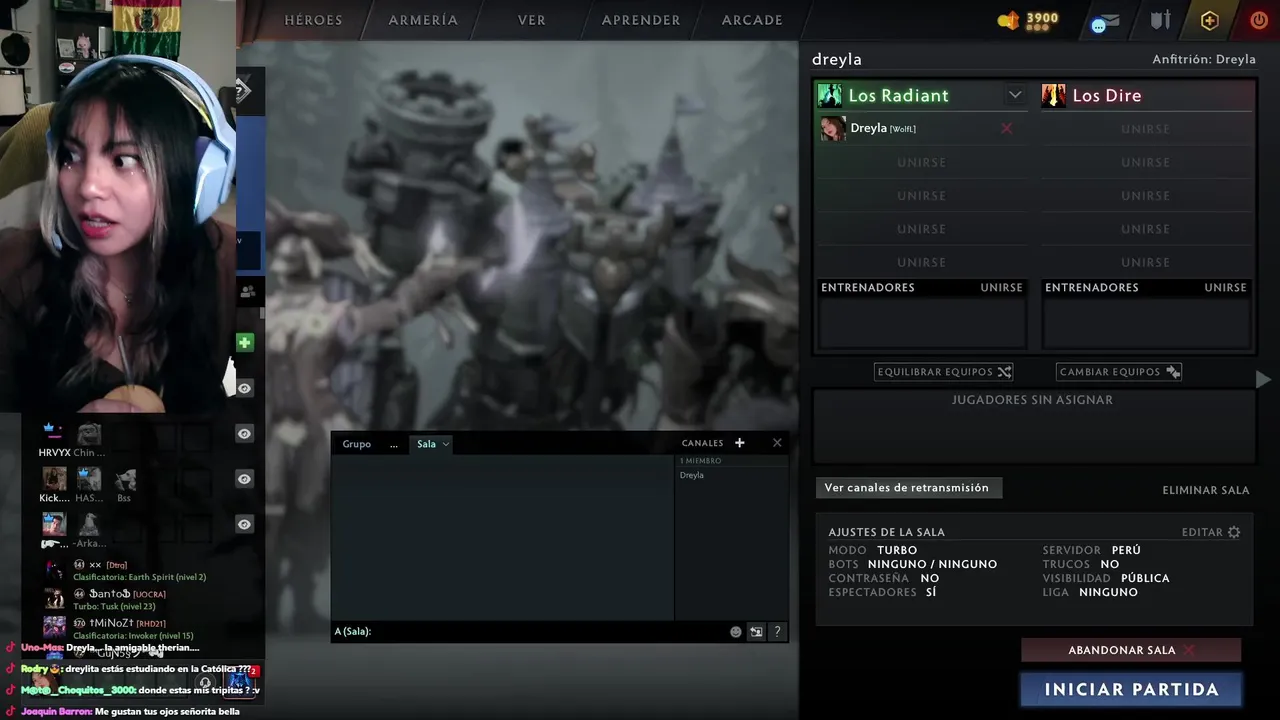Viewport: 1280px width, 720px height.
Task: Click EQUILIBRAR EQUIPOS button
Action: [x=944, y=372]
